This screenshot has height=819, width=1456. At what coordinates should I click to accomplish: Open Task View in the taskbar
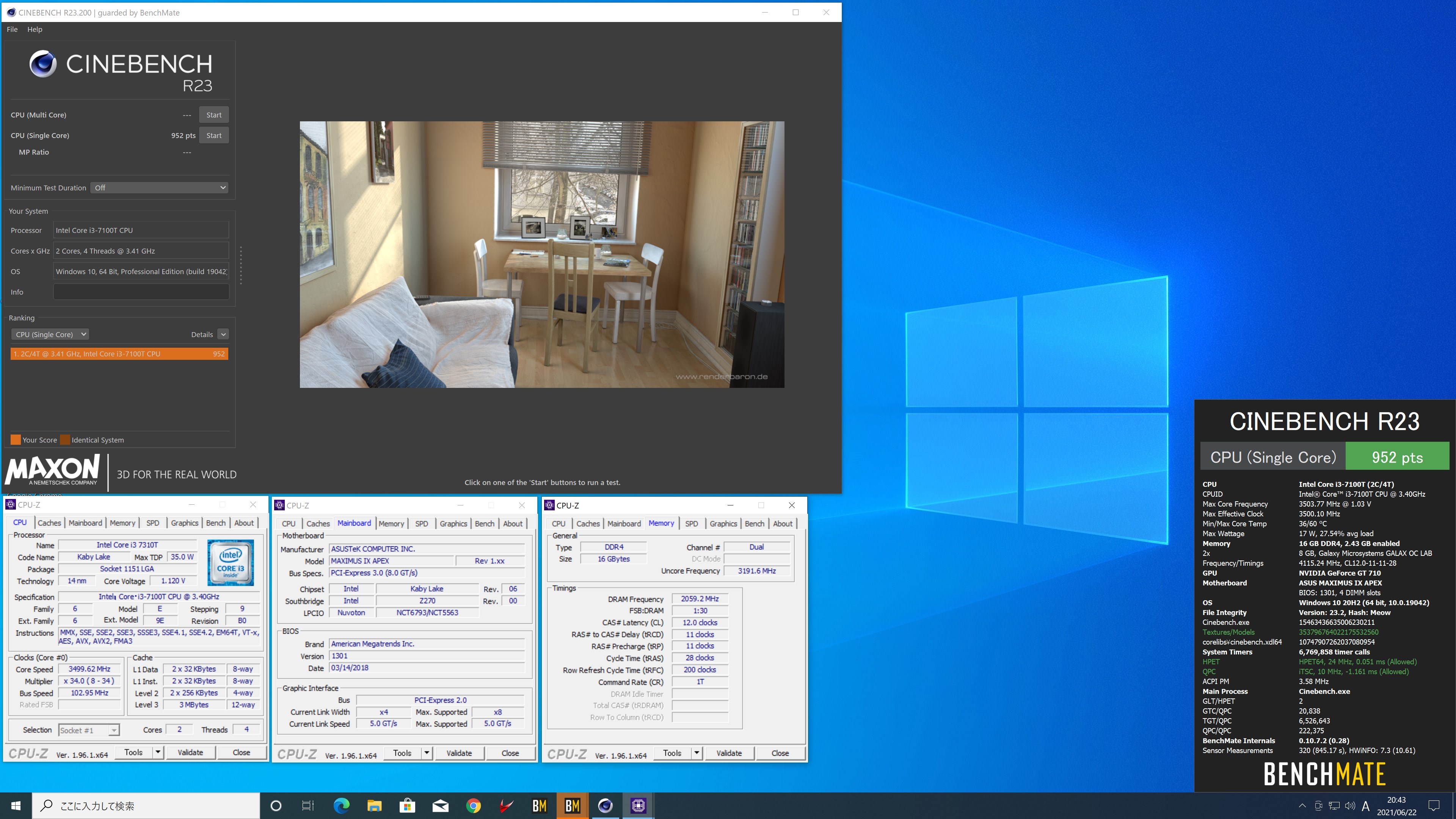pos(308,805)
